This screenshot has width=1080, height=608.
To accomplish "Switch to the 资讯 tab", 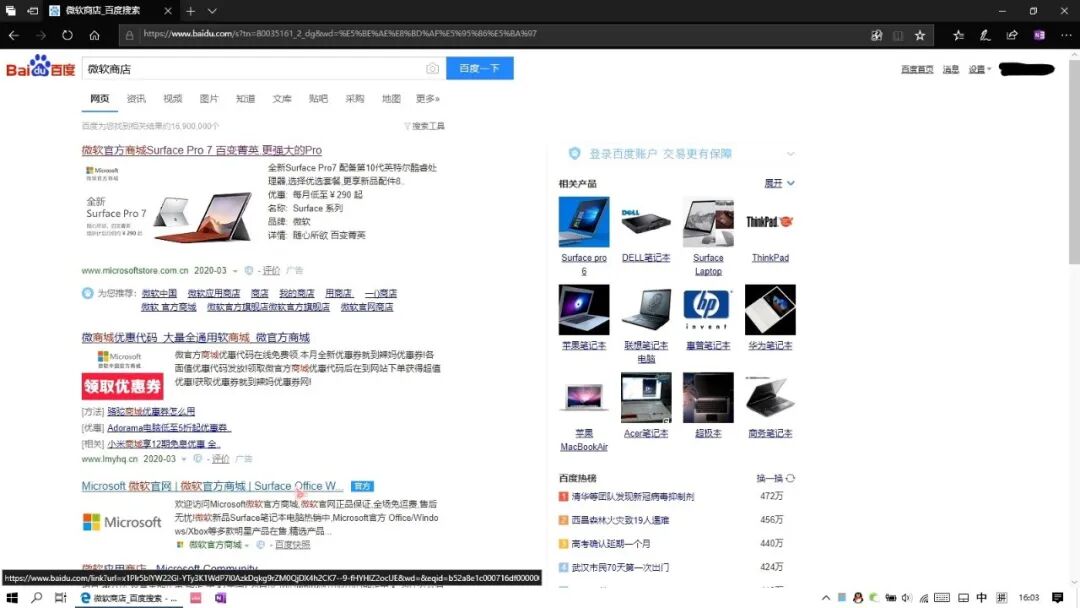I will (136, 98).
